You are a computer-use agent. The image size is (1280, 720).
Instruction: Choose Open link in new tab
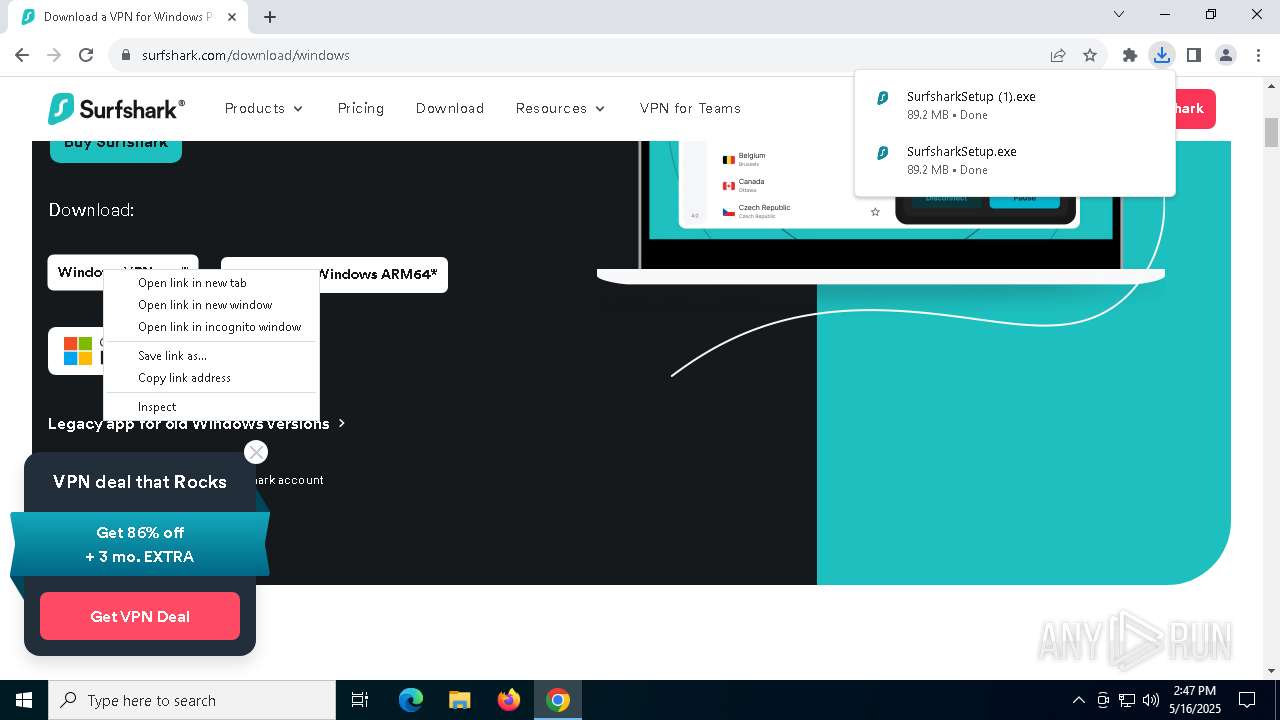coord(211,283)
